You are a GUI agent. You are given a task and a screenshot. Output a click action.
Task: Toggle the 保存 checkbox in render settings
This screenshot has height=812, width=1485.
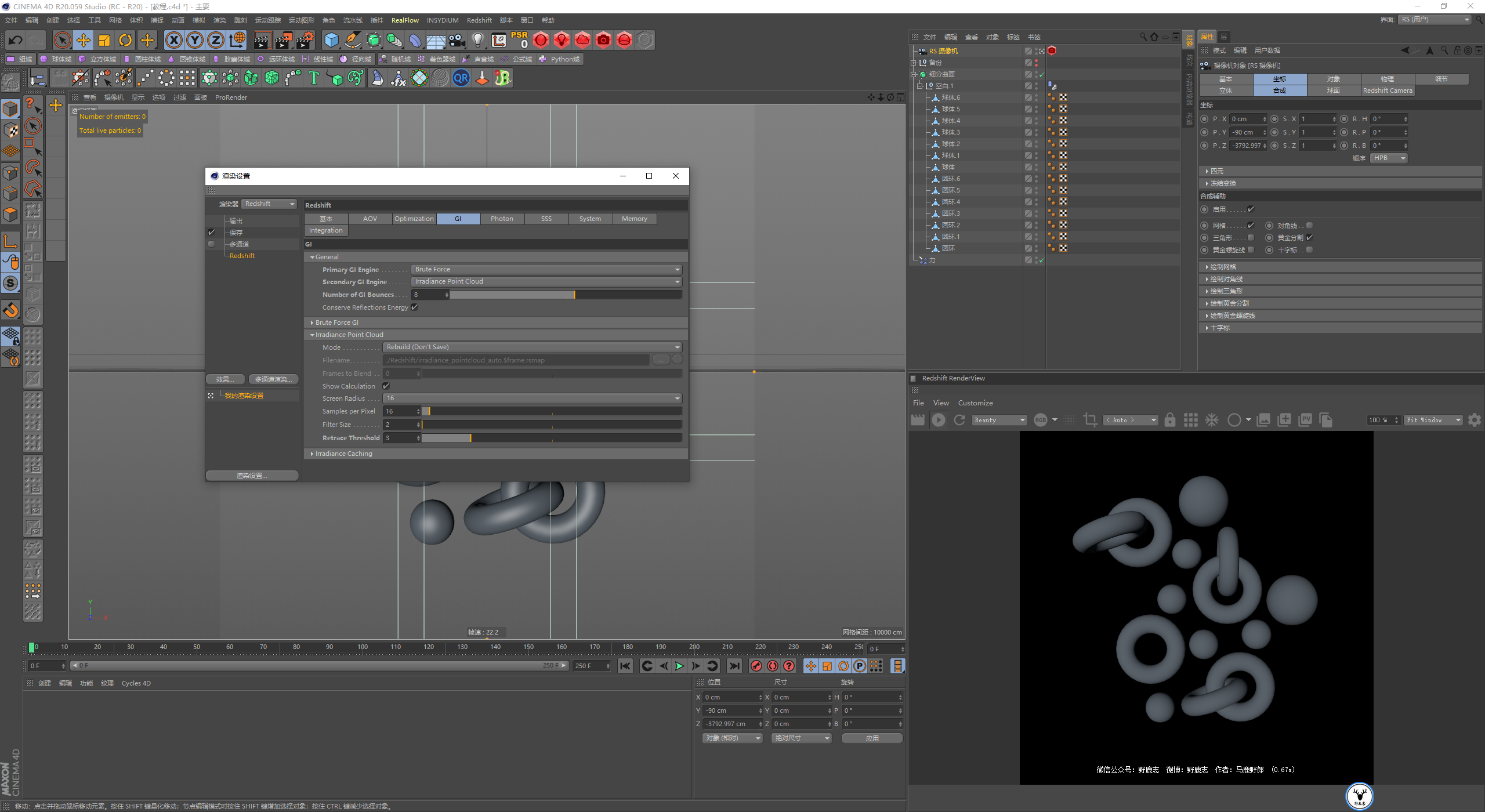(x=212, y=232)
